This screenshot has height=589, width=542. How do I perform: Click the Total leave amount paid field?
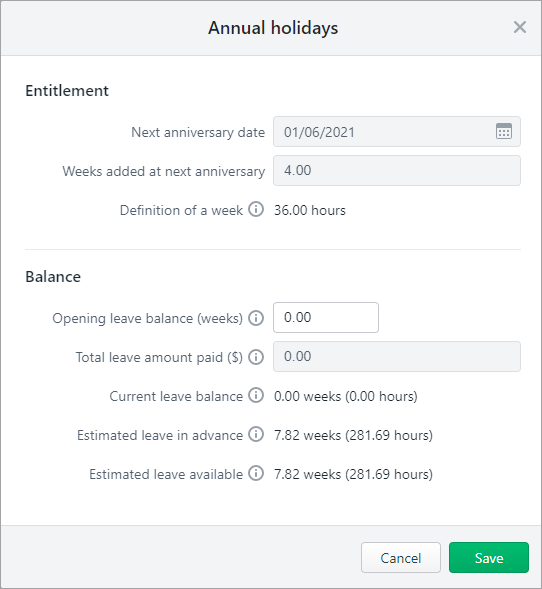click(x=397, y=356)
